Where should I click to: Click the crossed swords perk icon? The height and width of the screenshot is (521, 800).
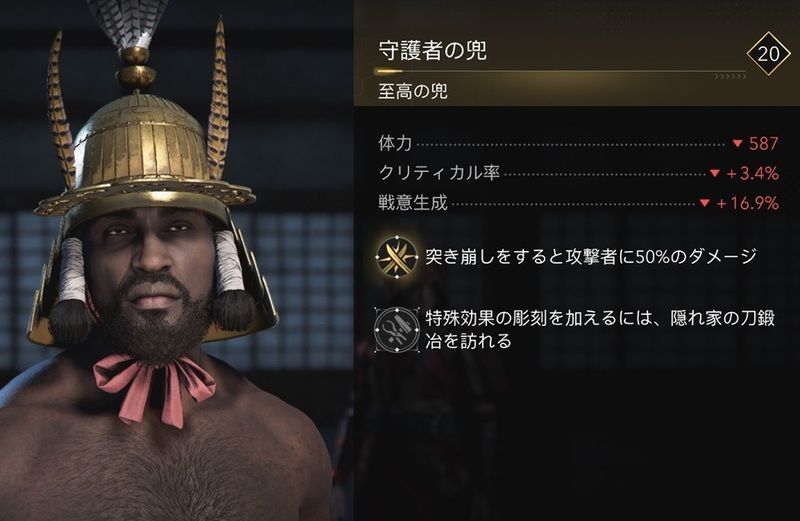(396, 257)
